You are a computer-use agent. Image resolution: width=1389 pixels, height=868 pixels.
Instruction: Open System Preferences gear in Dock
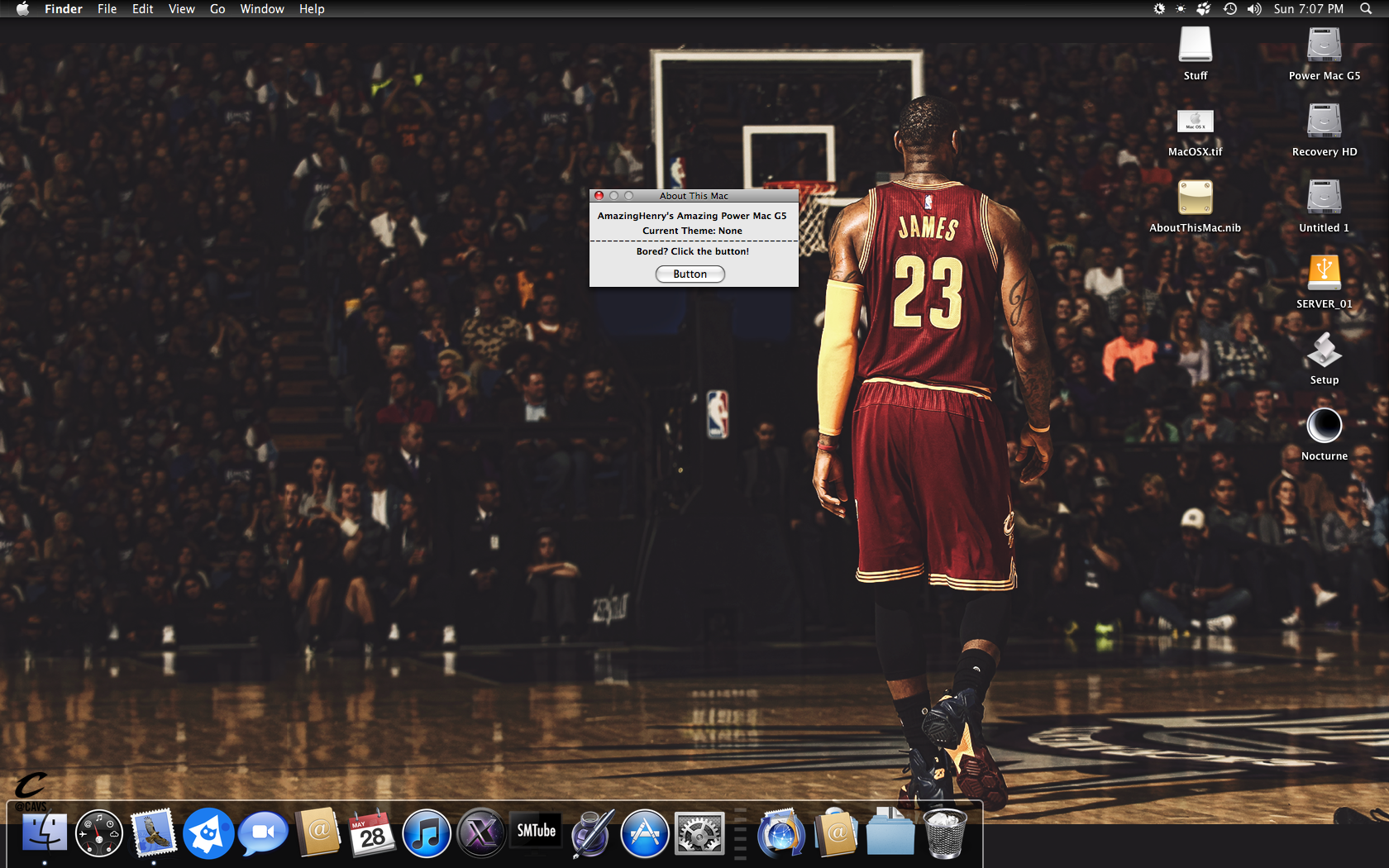699,832
